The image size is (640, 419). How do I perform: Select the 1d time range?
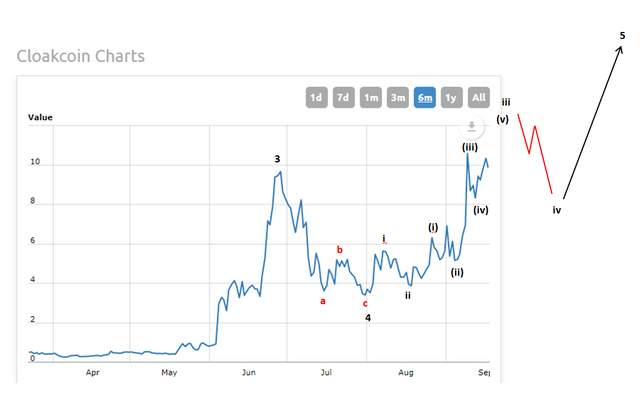(316, 97)
